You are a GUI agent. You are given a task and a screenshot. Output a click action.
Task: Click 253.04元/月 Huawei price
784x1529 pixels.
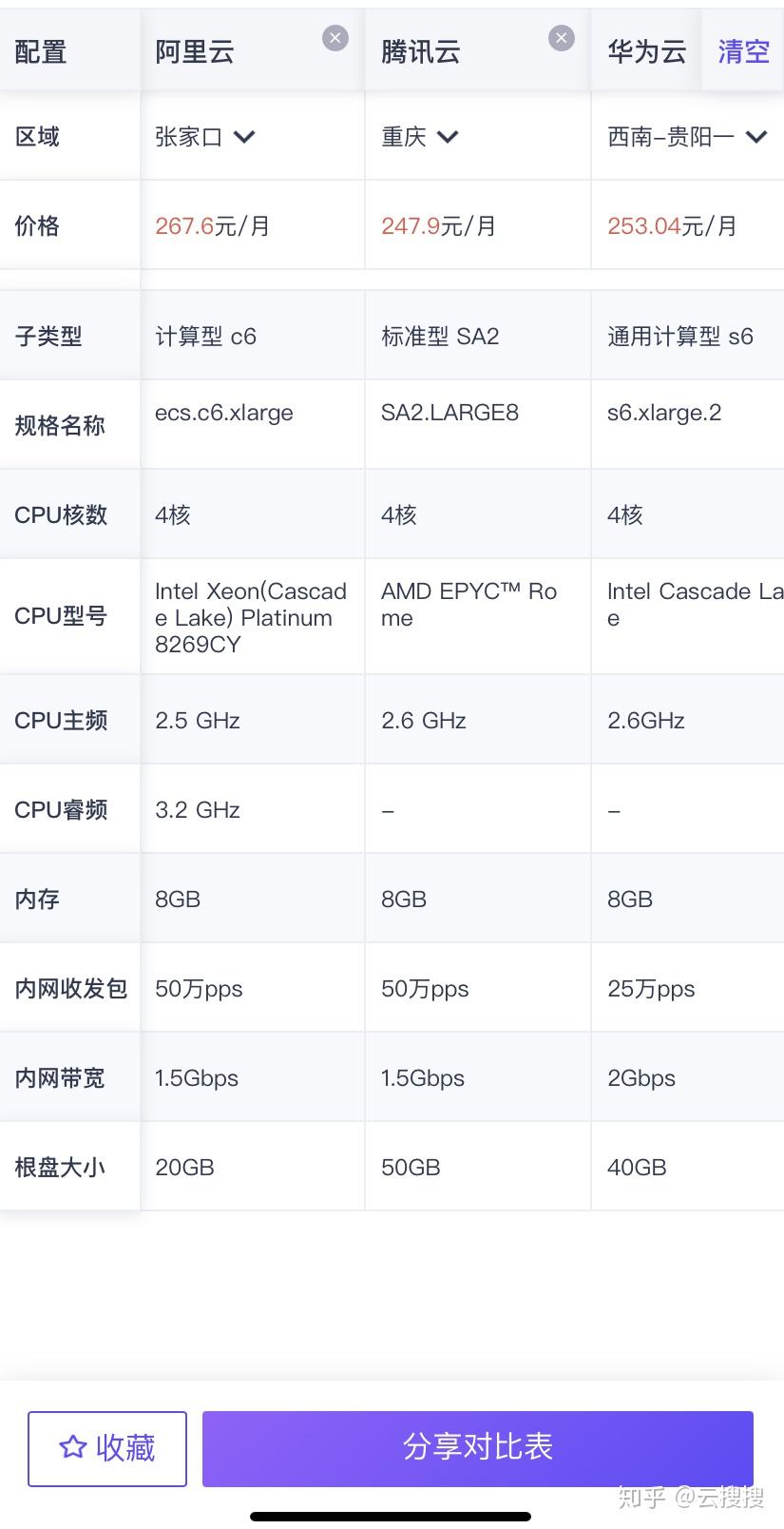click(x=673, y=226)
